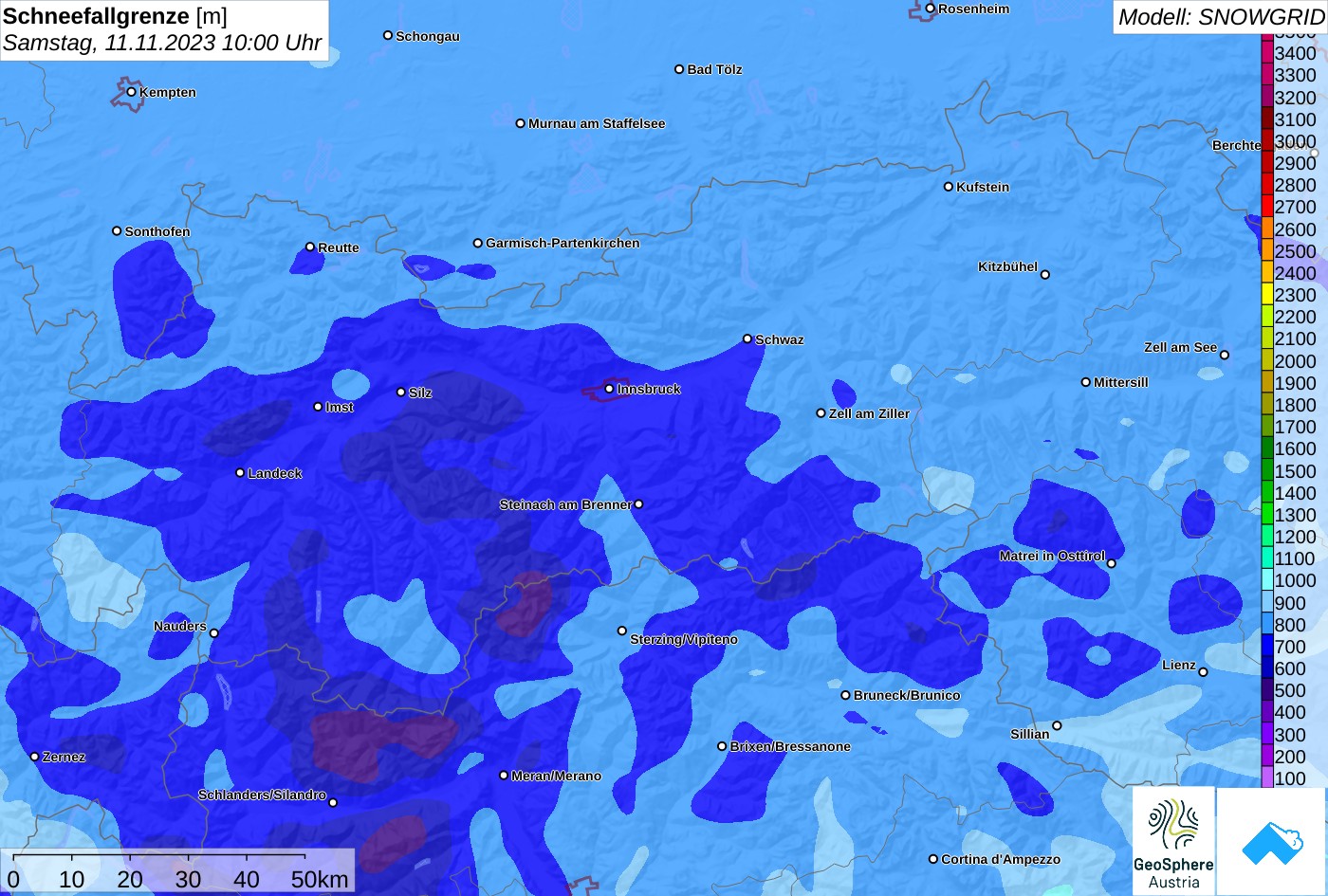Click the Modell: SNOWGRID label
This screenshot has width=1328, height=896.
[1220, 17]
